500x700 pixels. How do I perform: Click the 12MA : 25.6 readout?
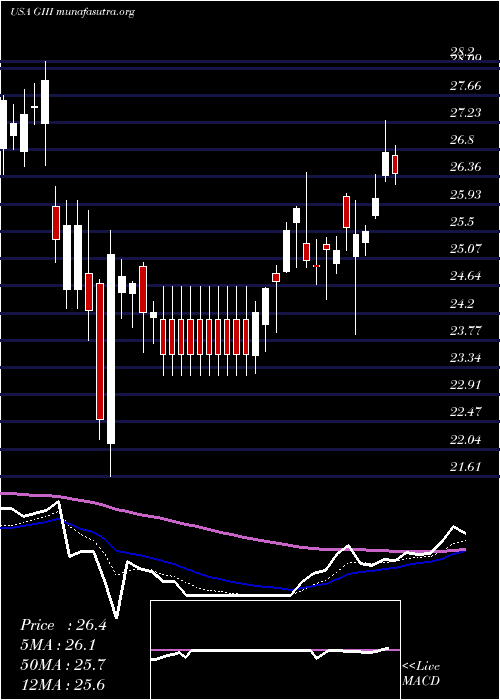(x=63, y=684)
